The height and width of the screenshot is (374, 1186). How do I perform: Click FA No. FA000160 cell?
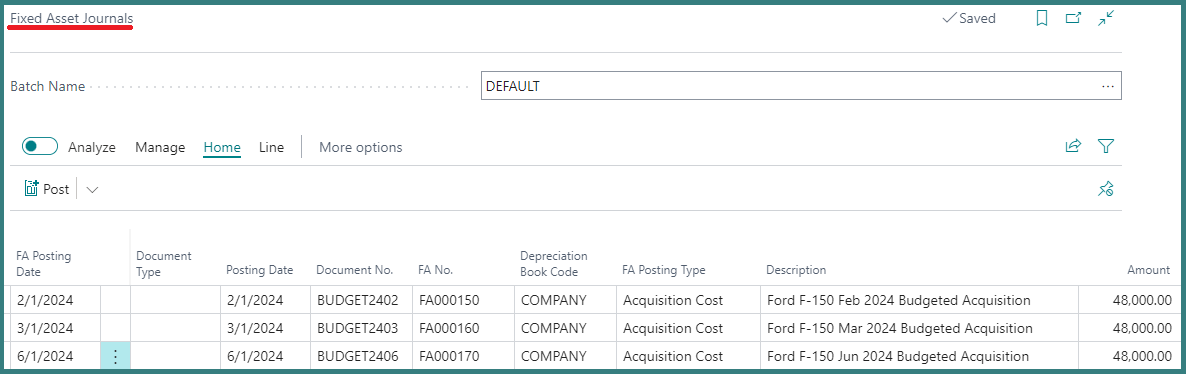tap(463, 329)
